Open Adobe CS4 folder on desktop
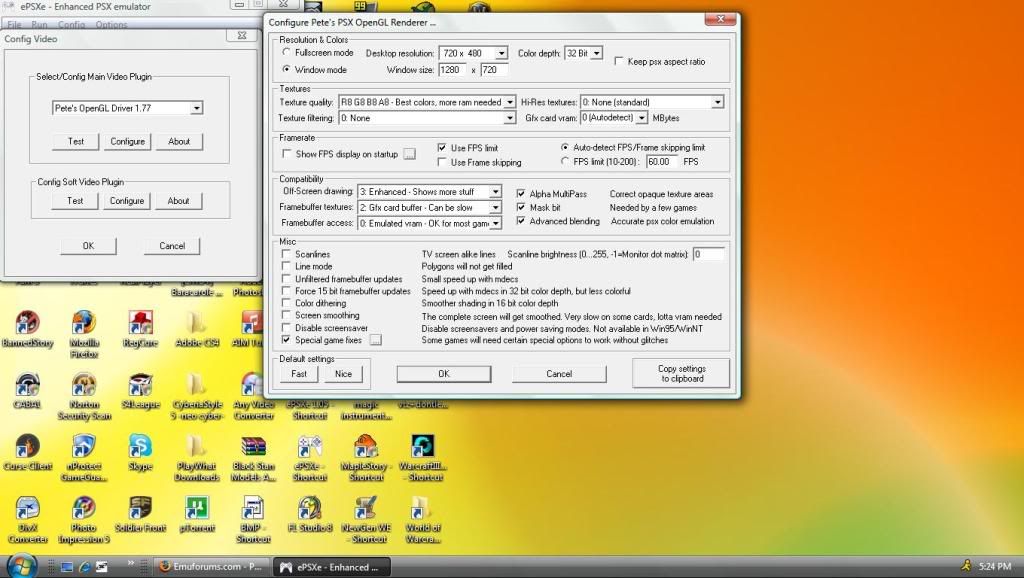Screen dimensions: 1024x578 coord(197,330)
